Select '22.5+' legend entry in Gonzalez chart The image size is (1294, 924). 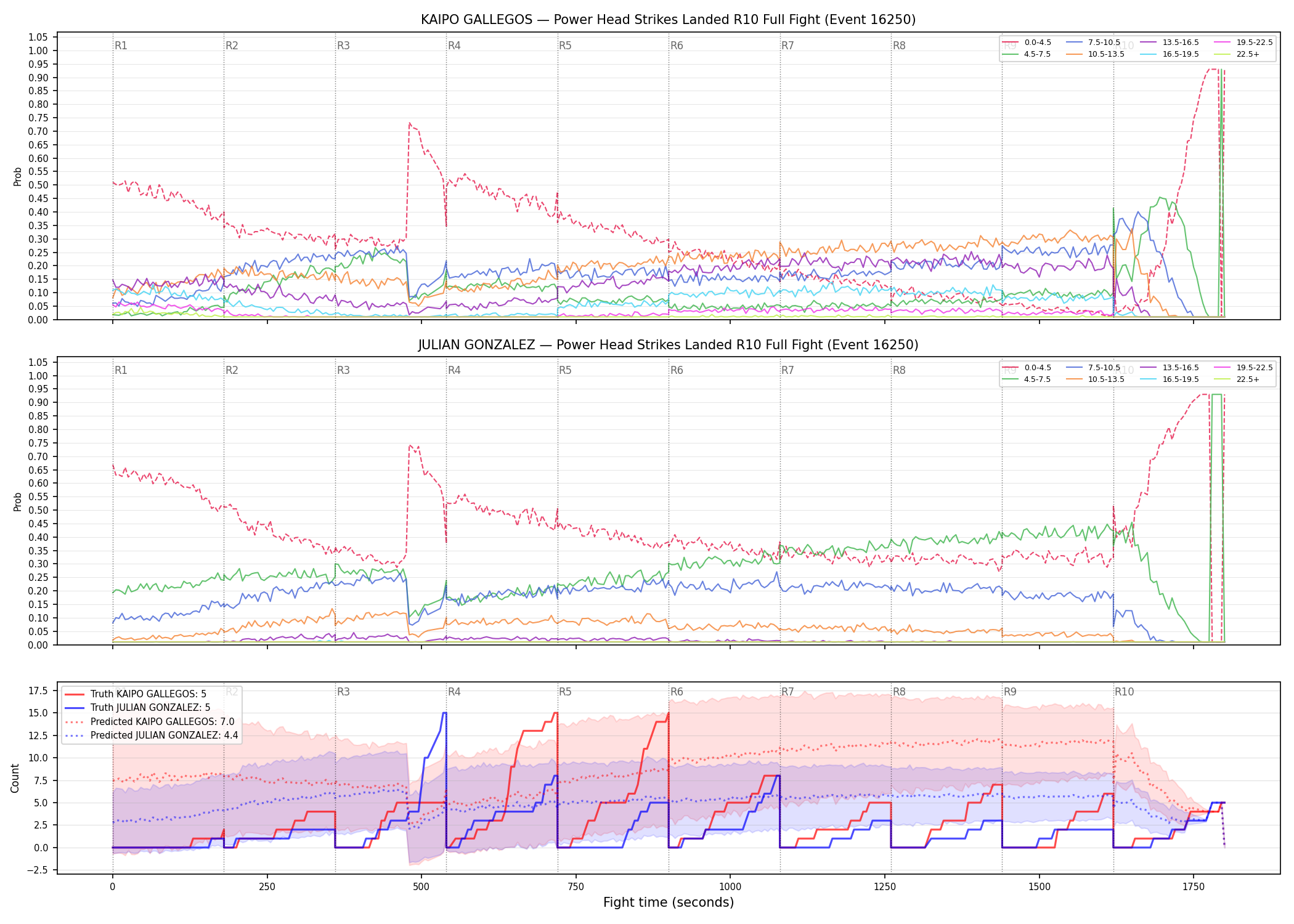1237,379
